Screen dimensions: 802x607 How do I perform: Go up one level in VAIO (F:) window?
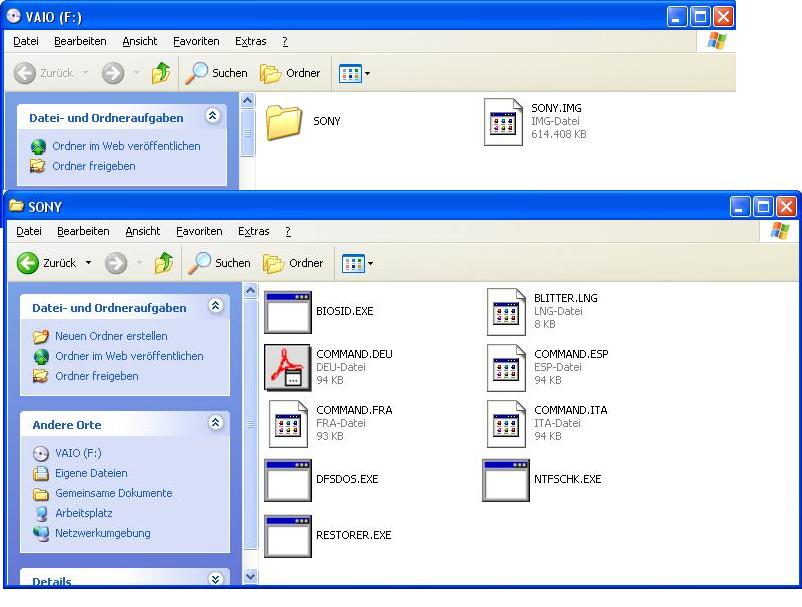(x=161, y=73)
